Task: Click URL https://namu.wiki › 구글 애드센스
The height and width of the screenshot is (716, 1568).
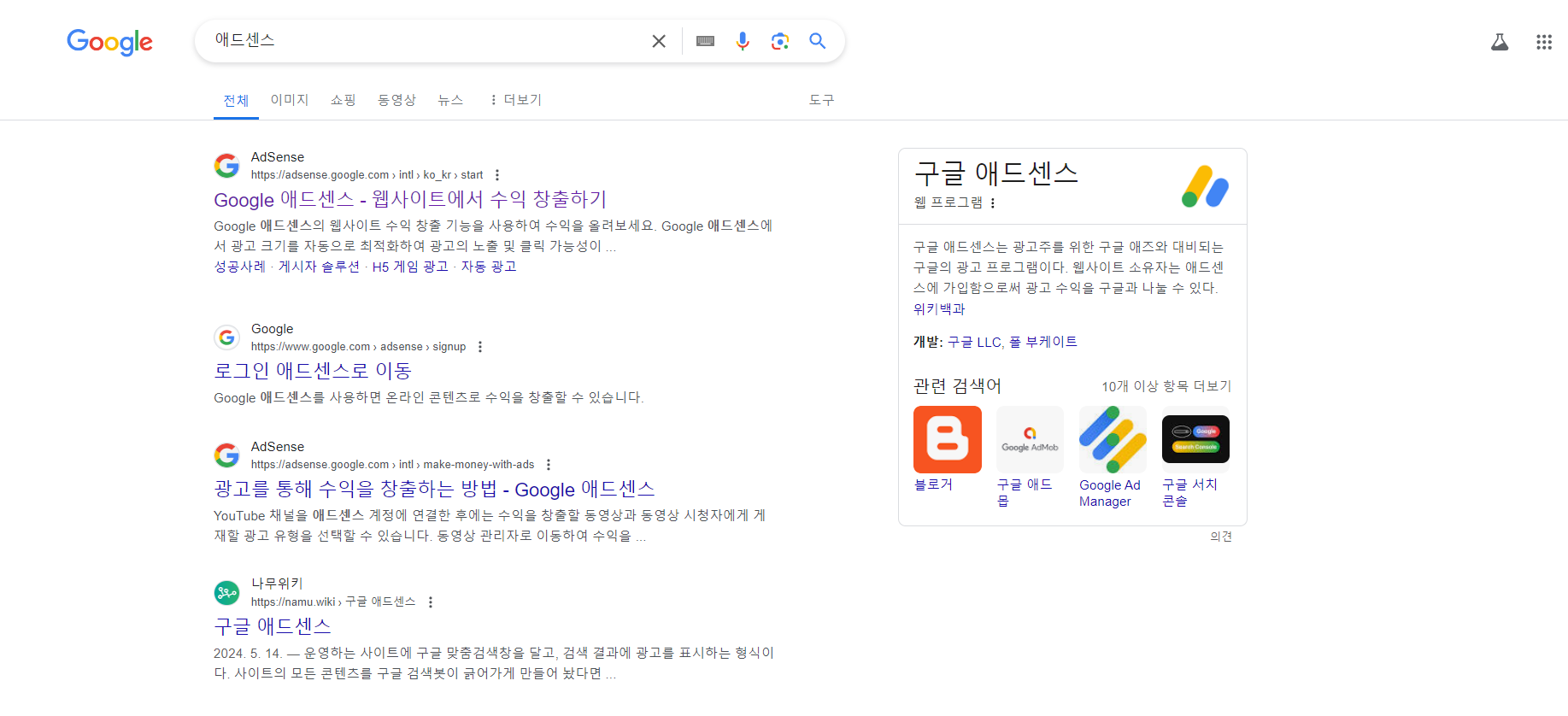Action: click(x=333, y=602)
